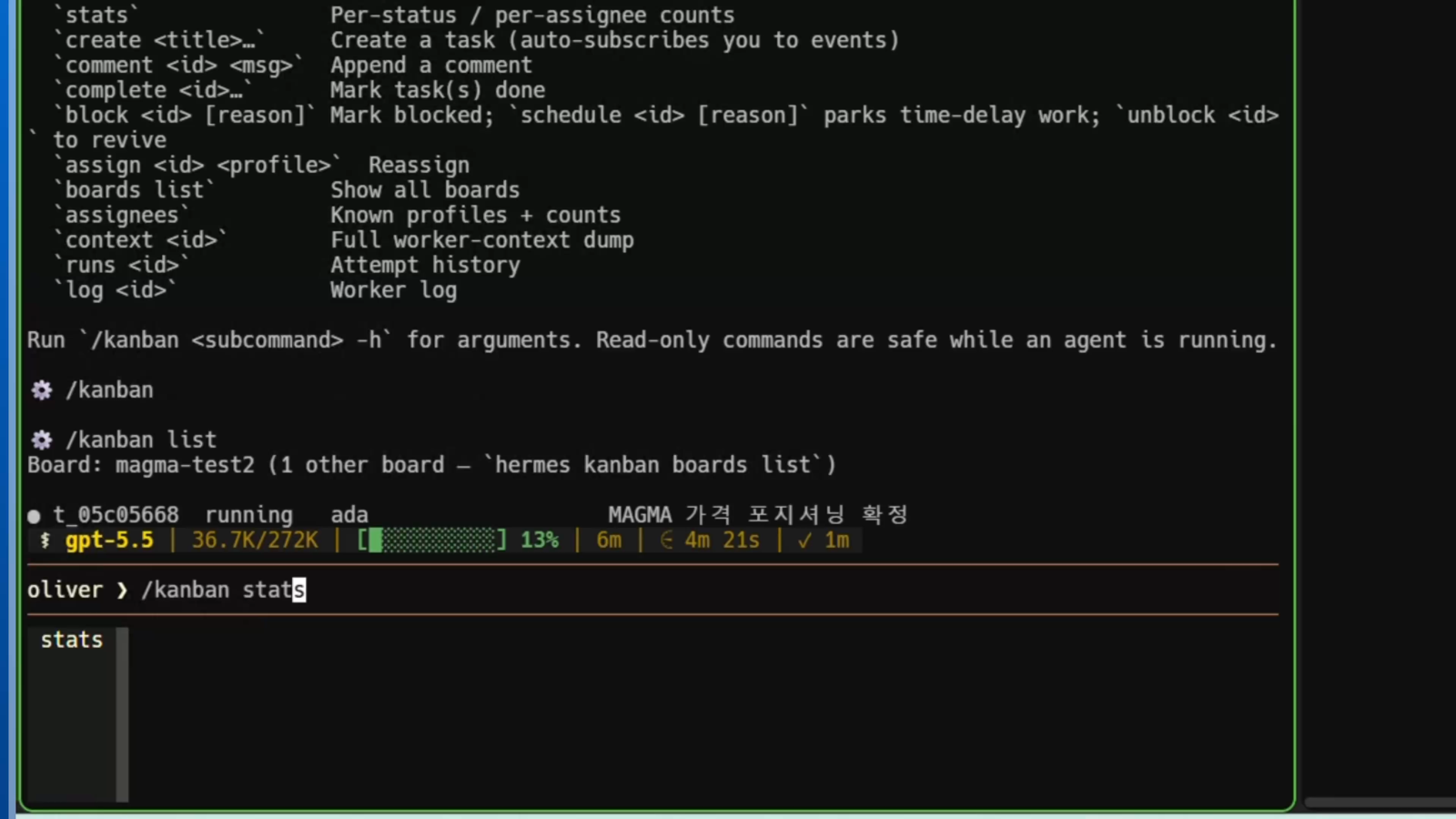Click the 6m elapsed time in status bar
Image resolution: width=1456 pixels, height=819 pixels.
[609, 541]
